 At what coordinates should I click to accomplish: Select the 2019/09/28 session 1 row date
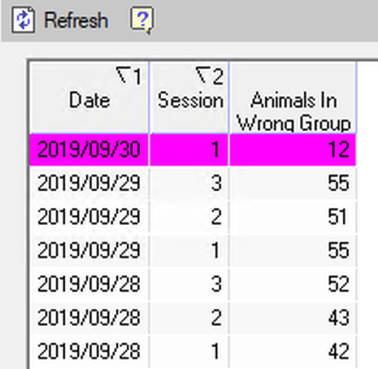(89, 351)
